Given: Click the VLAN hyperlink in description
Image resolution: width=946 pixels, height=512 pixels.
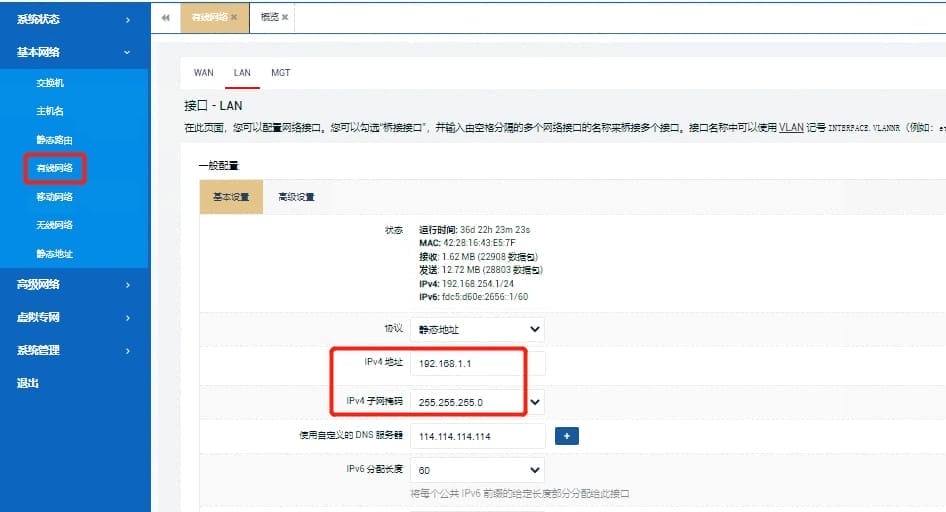Looking at the screenshot, I should 791,128.
